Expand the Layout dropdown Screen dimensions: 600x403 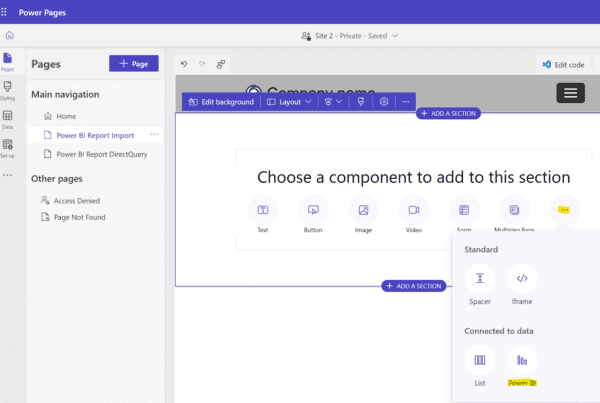pos(289,101)
